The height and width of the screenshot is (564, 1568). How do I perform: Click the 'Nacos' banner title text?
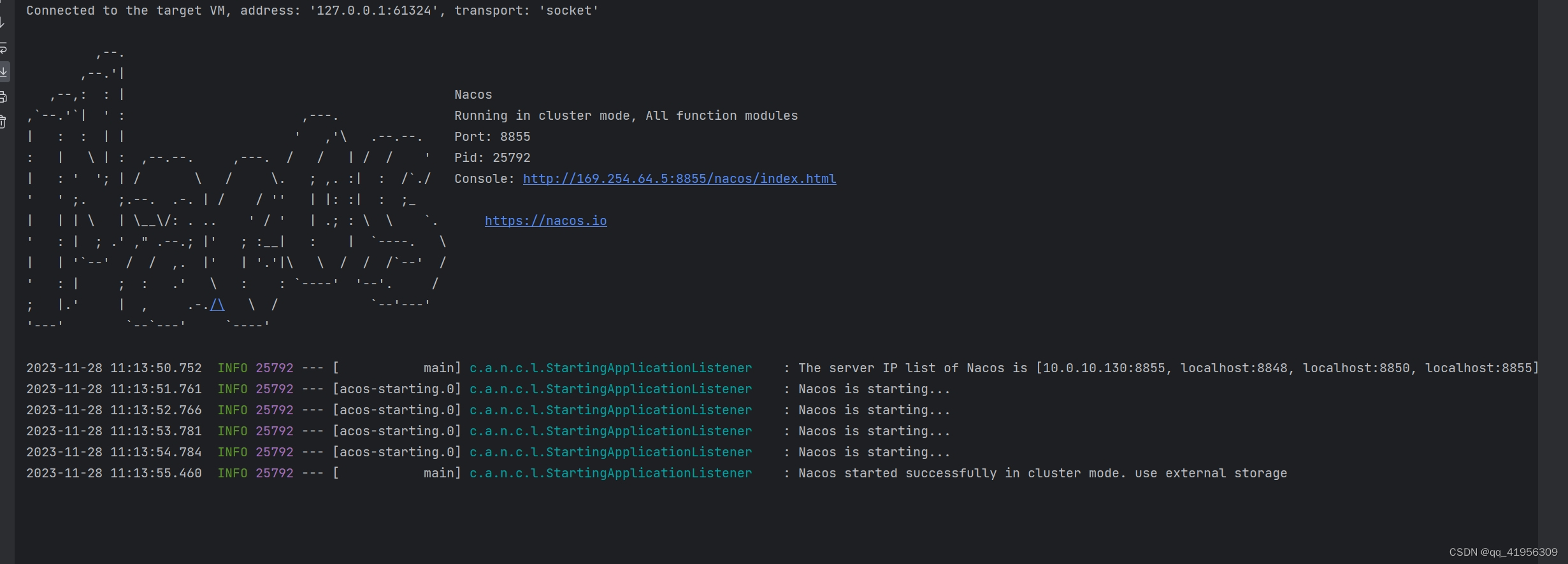[x=473, y=95]
